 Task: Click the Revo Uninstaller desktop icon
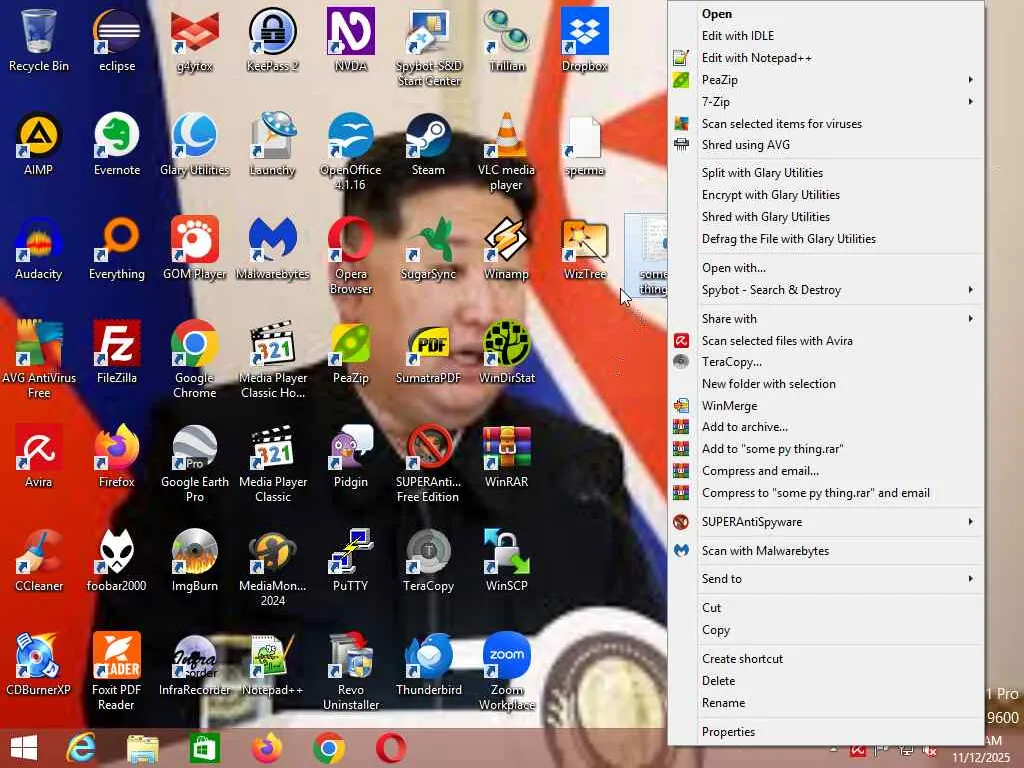[x=351, y=671]
